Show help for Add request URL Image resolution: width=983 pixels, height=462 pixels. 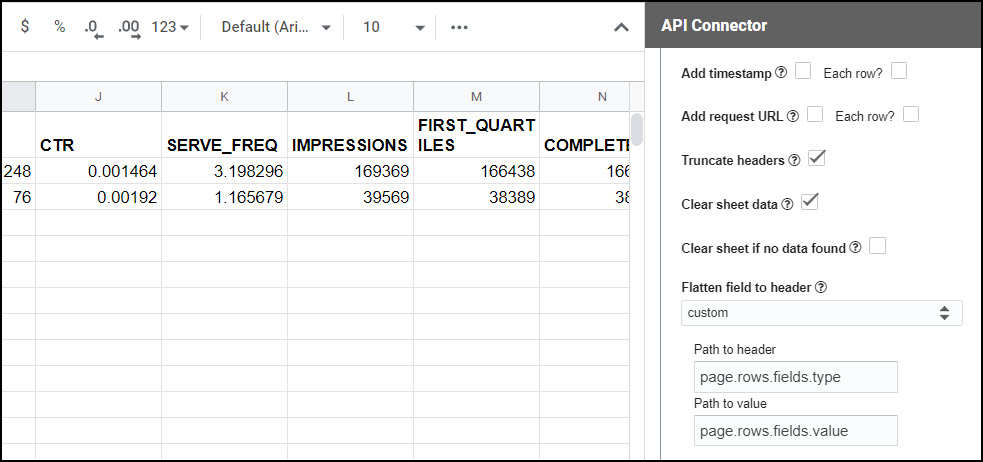(x=792, y=116)
